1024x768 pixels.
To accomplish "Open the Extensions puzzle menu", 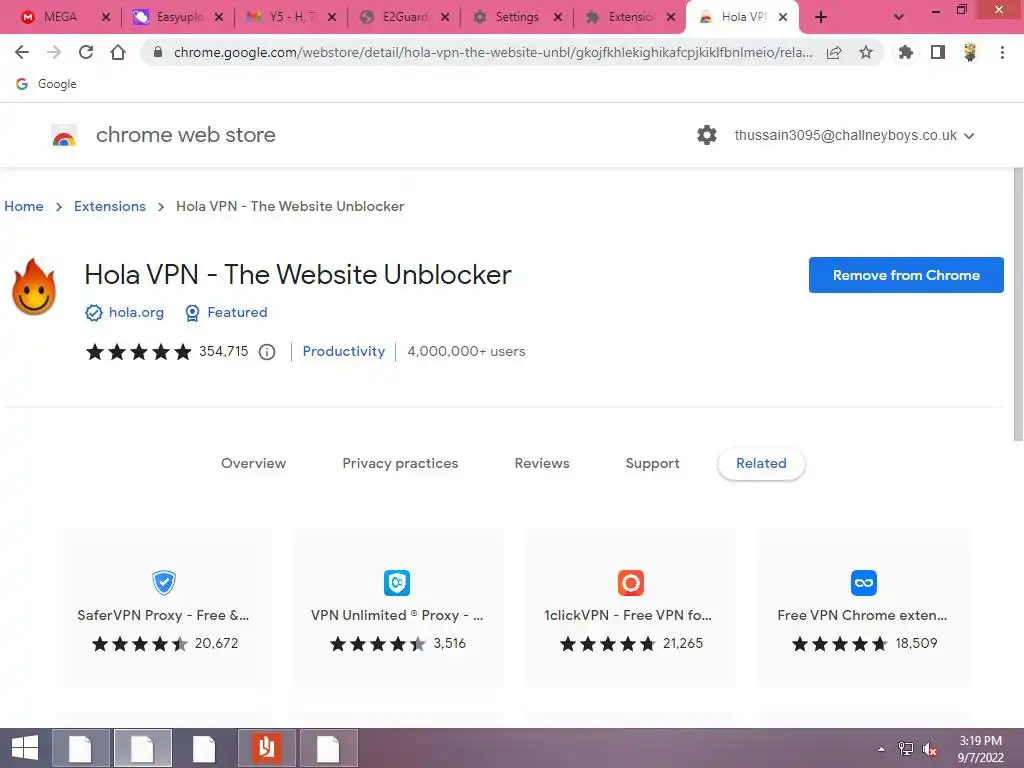I will (906, 52).
